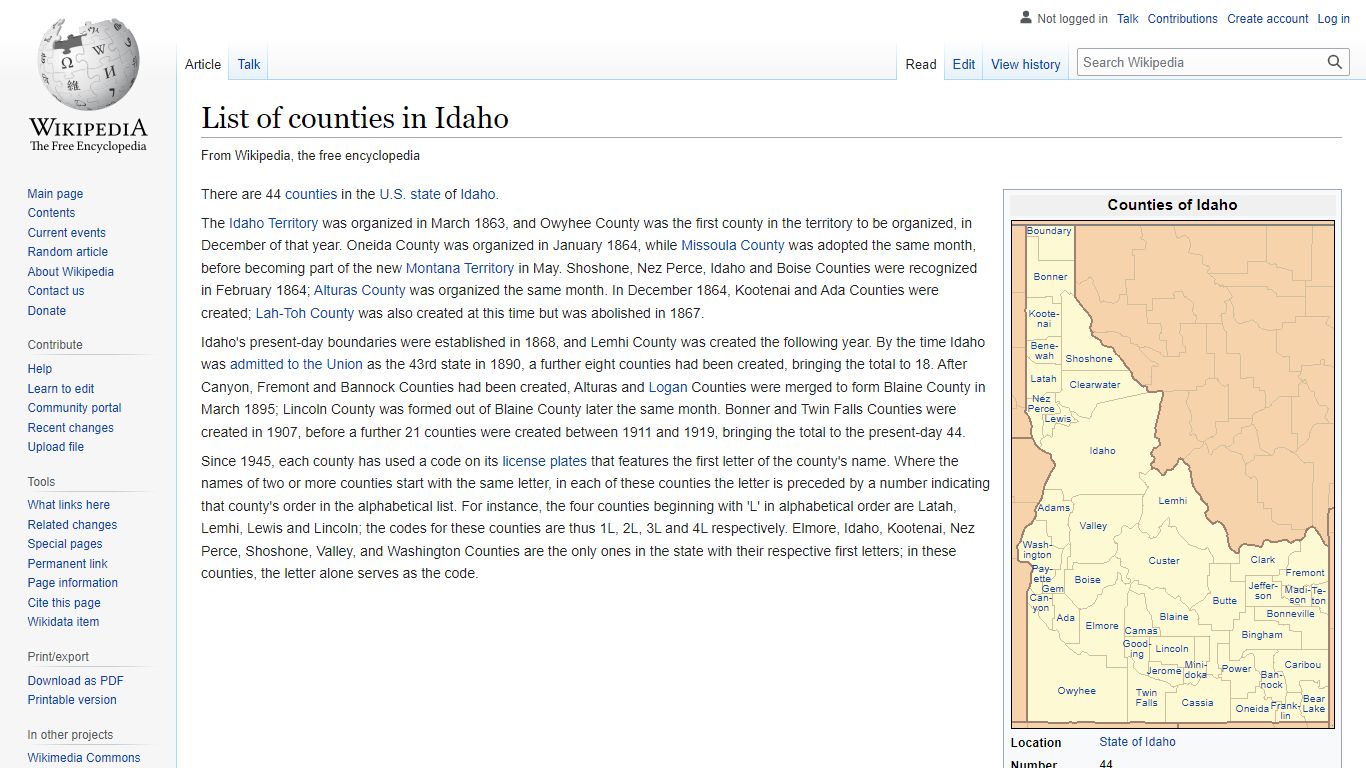Click Idaho county label on the map
This screenshot has height=768, width=1366.
[x=1102, y=451]
